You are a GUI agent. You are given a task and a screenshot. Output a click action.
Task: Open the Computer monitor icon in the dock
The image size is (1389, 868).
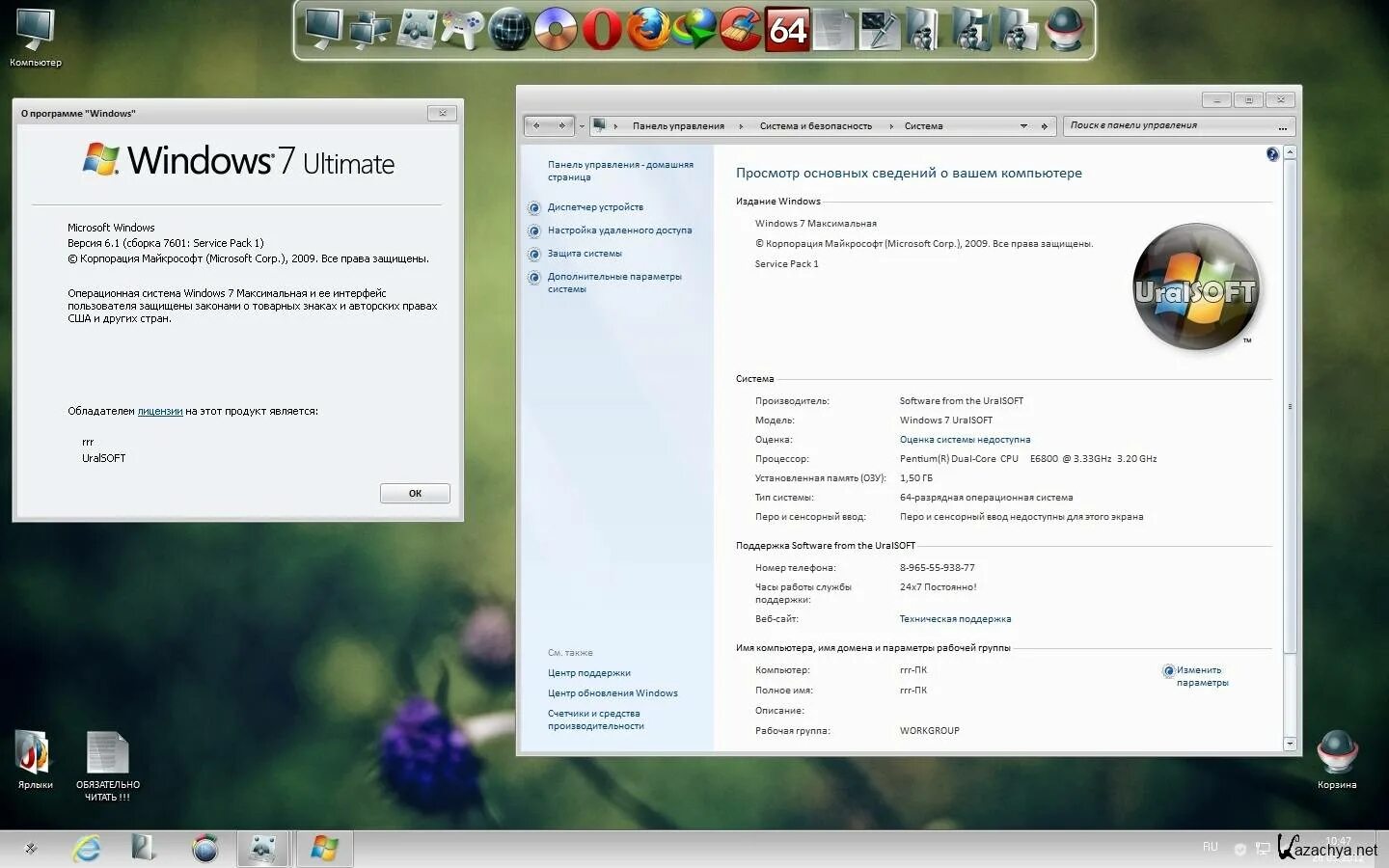point(324,29)
